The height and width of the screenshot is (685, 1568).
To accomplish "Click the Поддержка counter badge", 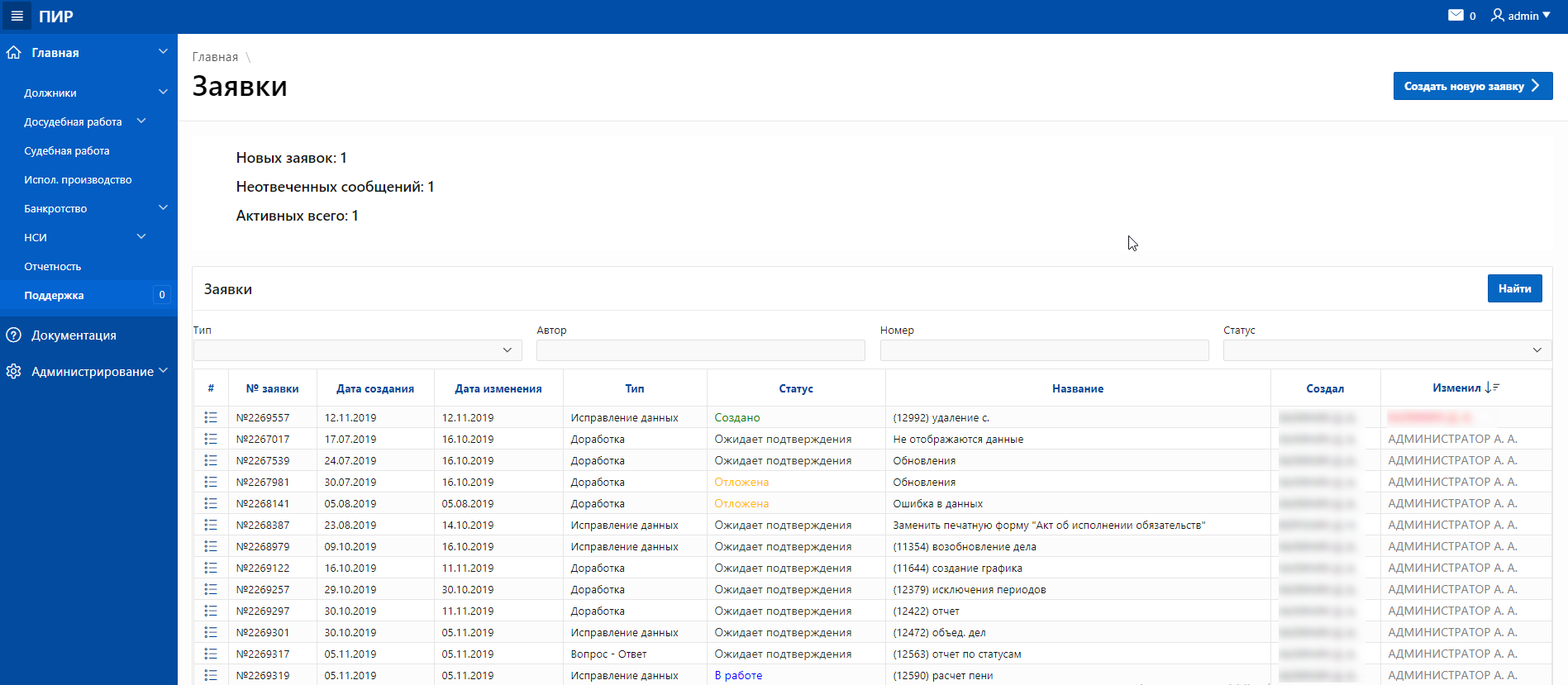I will [162, 295].
